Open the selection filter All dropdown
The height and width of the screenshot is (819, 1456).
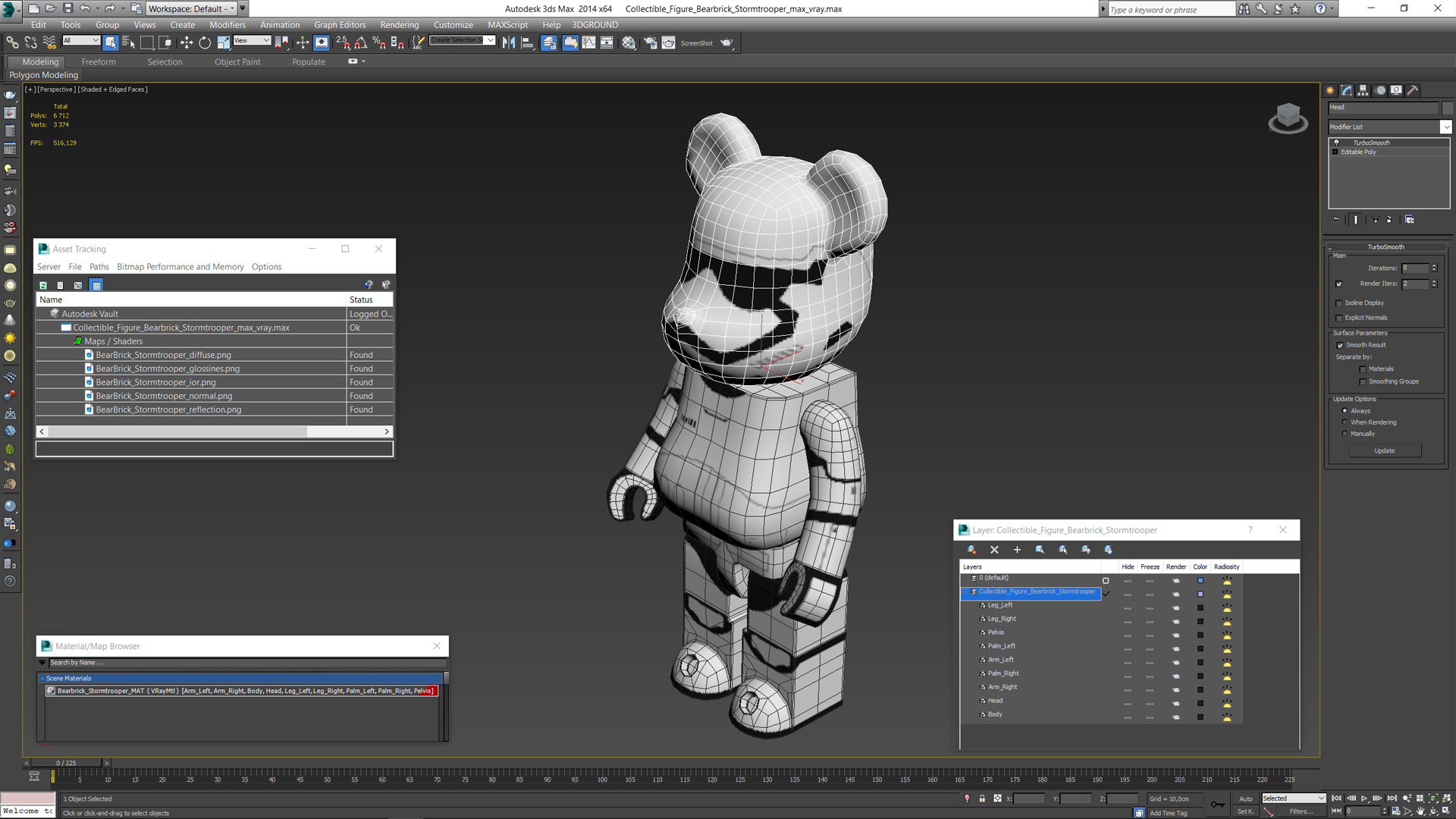[x=81, y=41]
